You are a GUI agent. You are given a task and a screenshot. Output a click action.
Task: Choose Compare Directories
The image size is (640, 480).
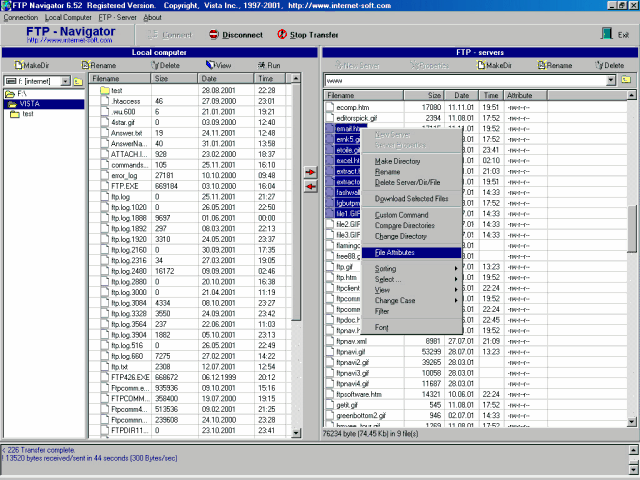pos(412,225)
